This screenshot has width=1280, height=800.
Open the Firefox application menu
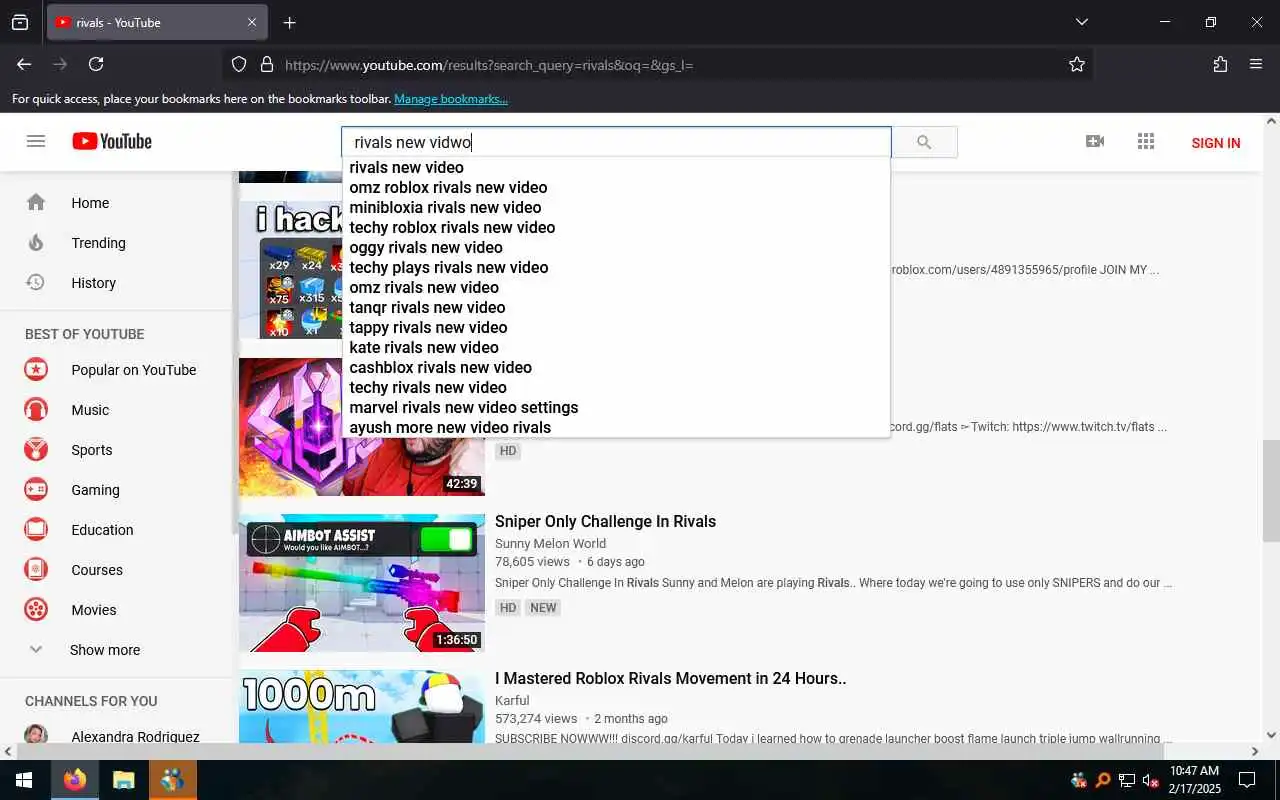point(1256,64)
